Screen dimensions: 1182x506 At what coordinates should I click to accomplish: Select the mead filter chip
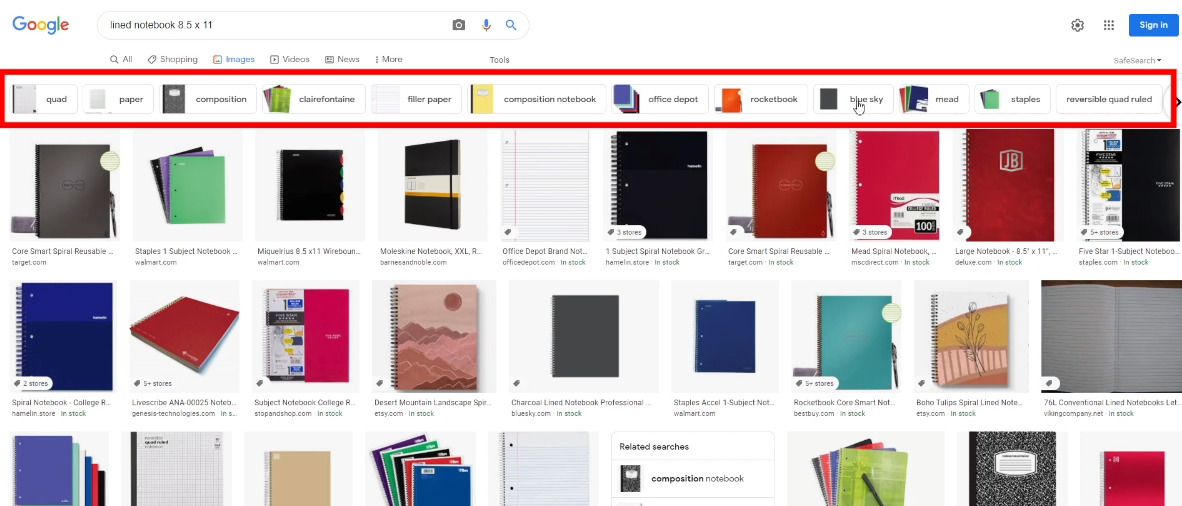(x=934, y=99)
